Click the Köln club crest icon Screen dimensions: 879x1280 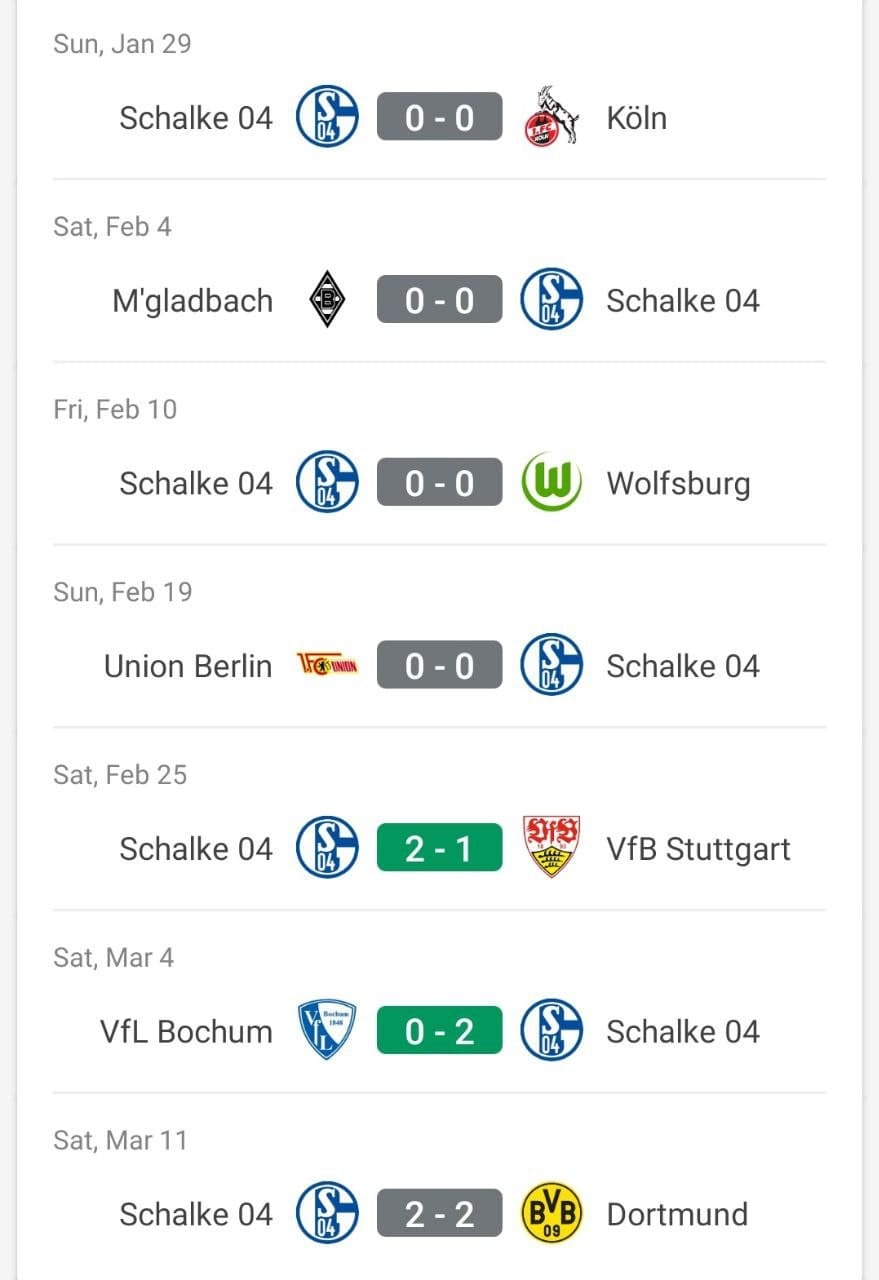point(551,117)
